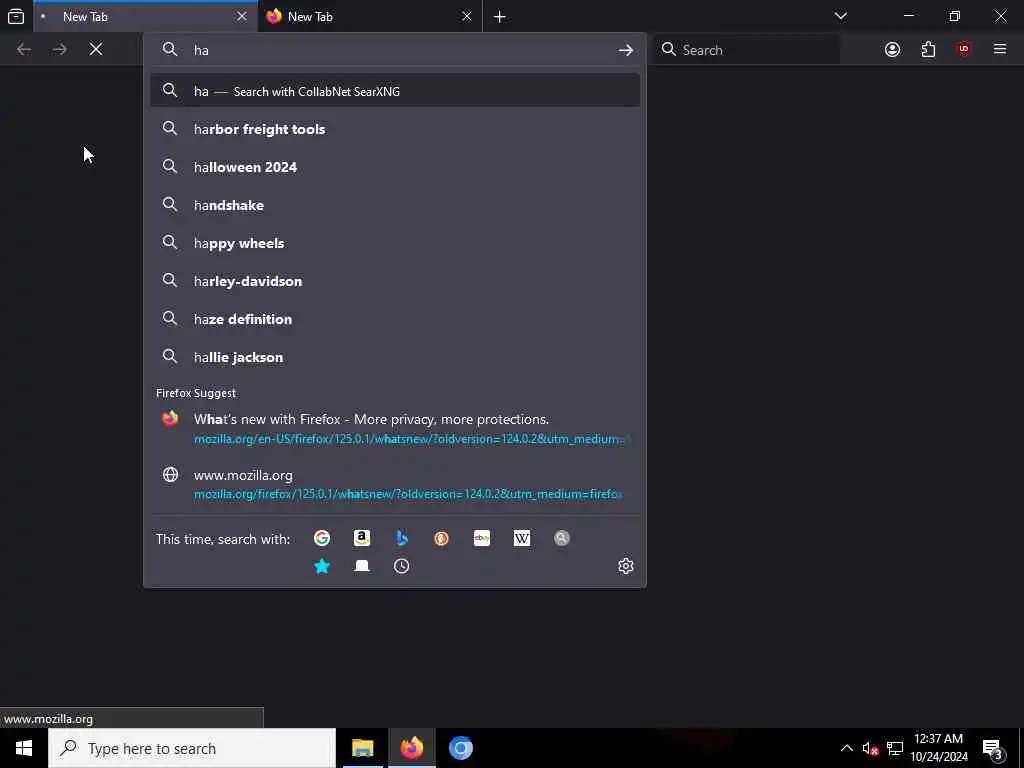Search open tabs using the tabs icon
This screenshot has width=1024, height=768.
point(362,566)
